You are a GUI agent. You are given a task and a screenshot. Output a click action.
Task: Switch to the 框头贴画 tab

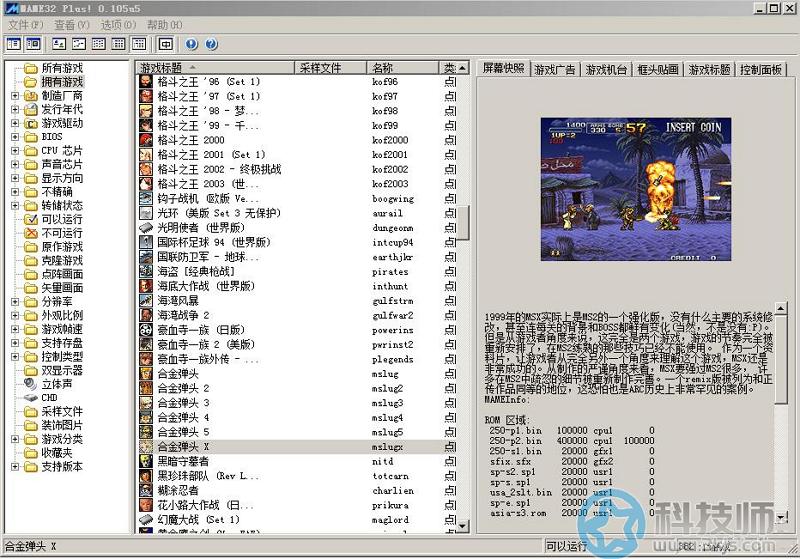[x=658, y=70]
